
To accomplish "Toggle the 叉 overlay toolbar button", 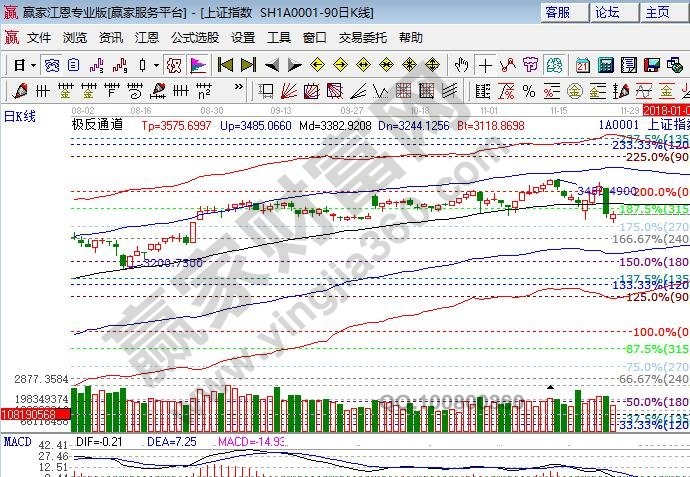I will coord(173,65).
